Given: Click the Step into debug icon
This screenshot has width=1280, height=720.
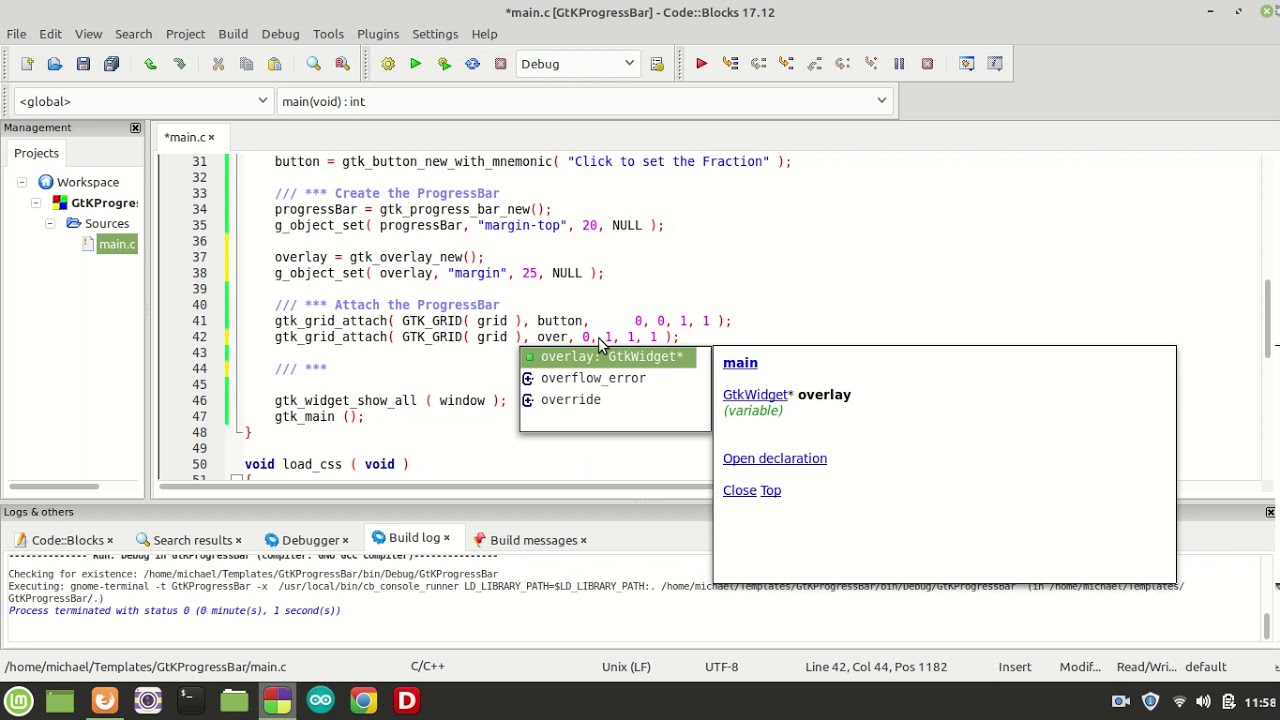Looking at the screenshot, I should click(786, 64).
